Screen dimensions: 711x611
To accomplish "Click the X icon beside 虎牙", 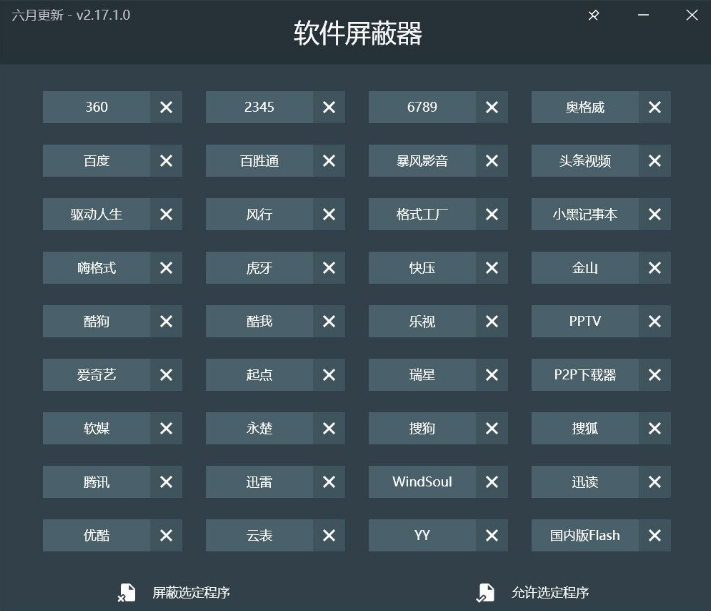I will coord(329,268).
